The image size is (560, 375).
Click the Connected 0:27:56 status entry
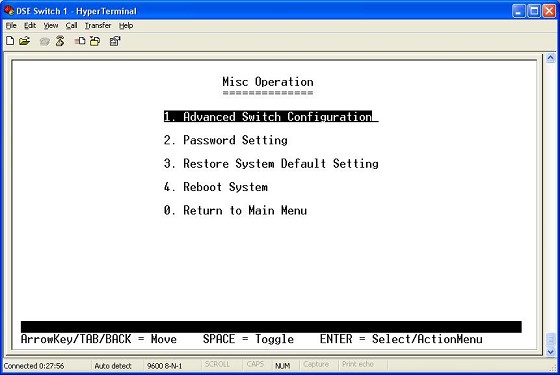click(x=34, y=366)
